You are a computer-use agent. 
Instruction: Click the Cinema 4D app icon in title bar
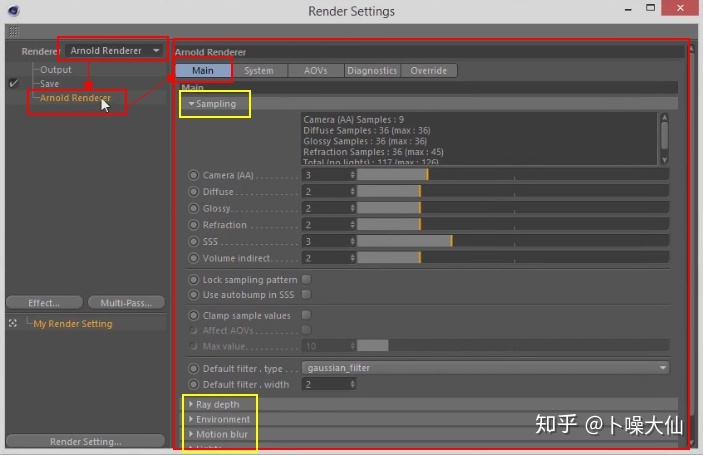coord(13,10)
